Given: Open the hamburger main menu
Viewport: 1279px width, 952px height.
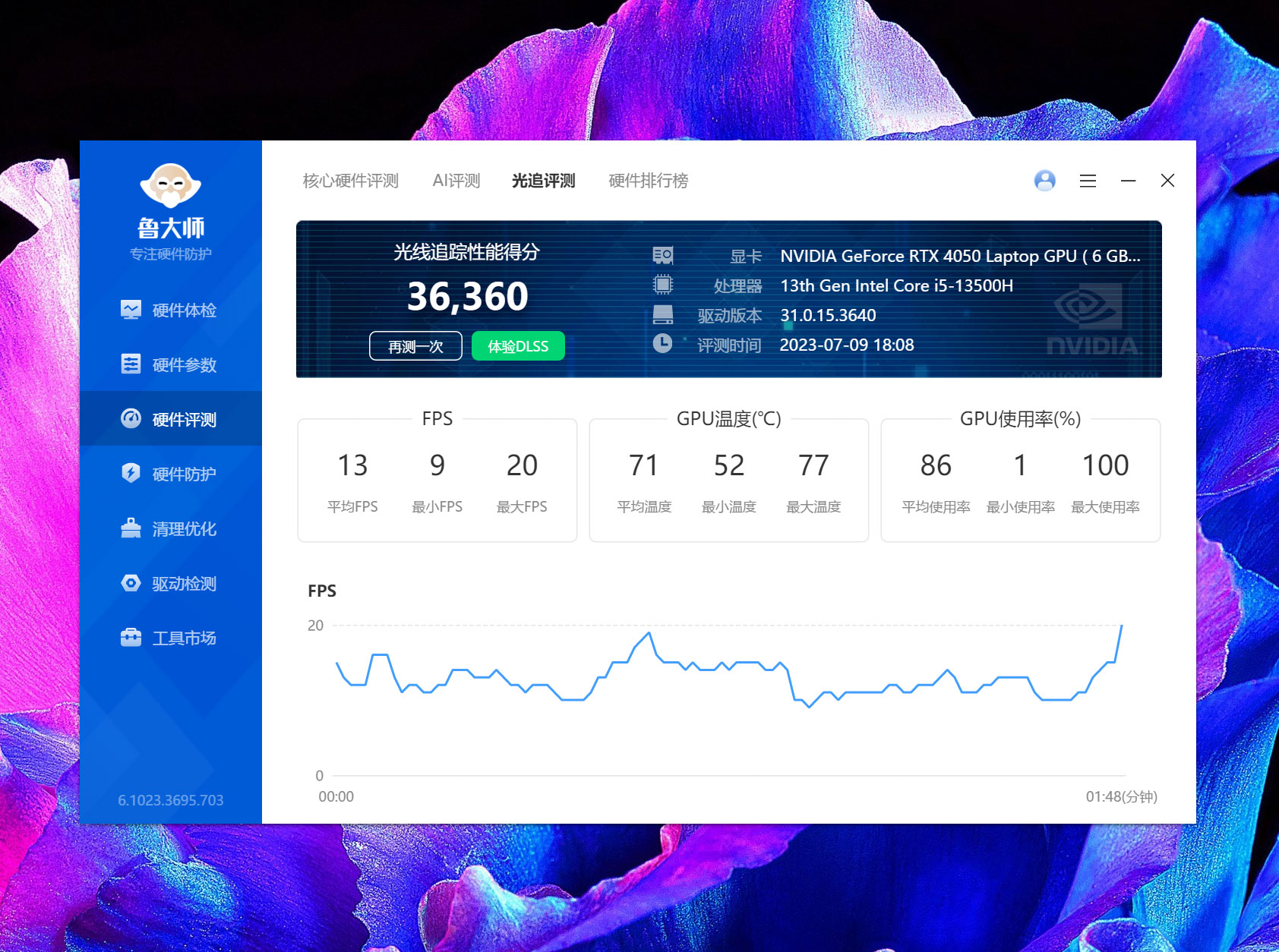Looking at the screenshot, I should pyautogui.click(x=1088, y=181).
